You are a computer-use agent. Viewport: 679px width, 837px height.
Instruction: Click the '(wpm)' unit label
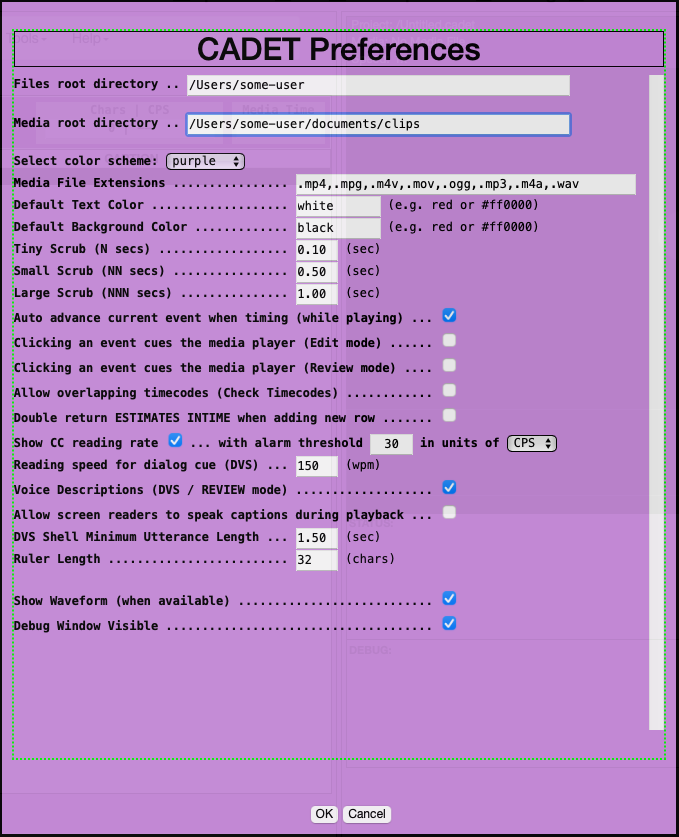click(x=363, y=464)
